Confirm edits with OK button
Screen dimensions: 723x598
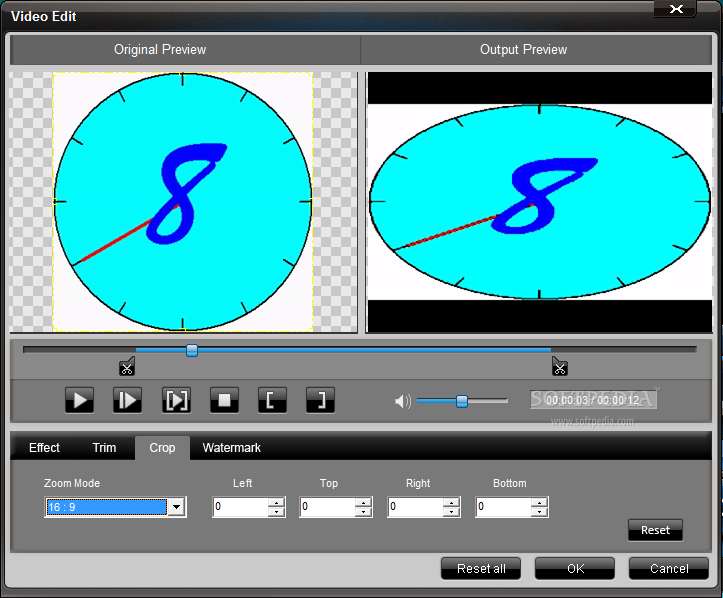pos(575,568)
